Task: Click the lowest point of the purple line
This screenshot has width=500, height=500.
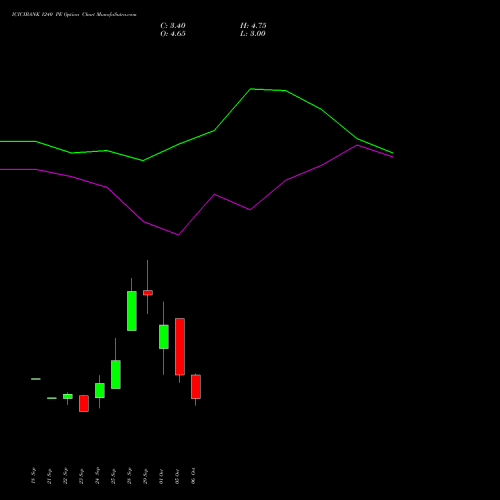Action: [178, 235]
